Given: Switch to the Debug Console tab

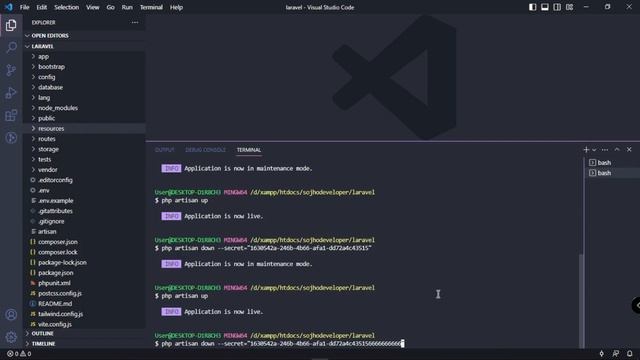Looking at the screenshot, I should [x=205, y=150].
